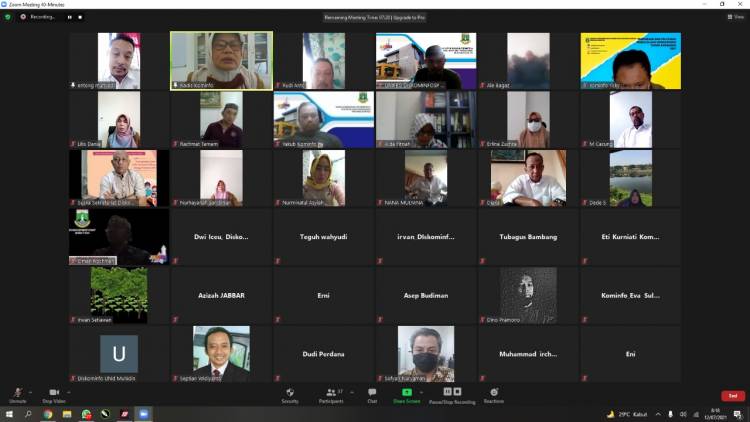750x422 pixels.
Task: Select Eti Kurniati Kom... participant tile
Action: pyautogui.click(x=631, y=237)
